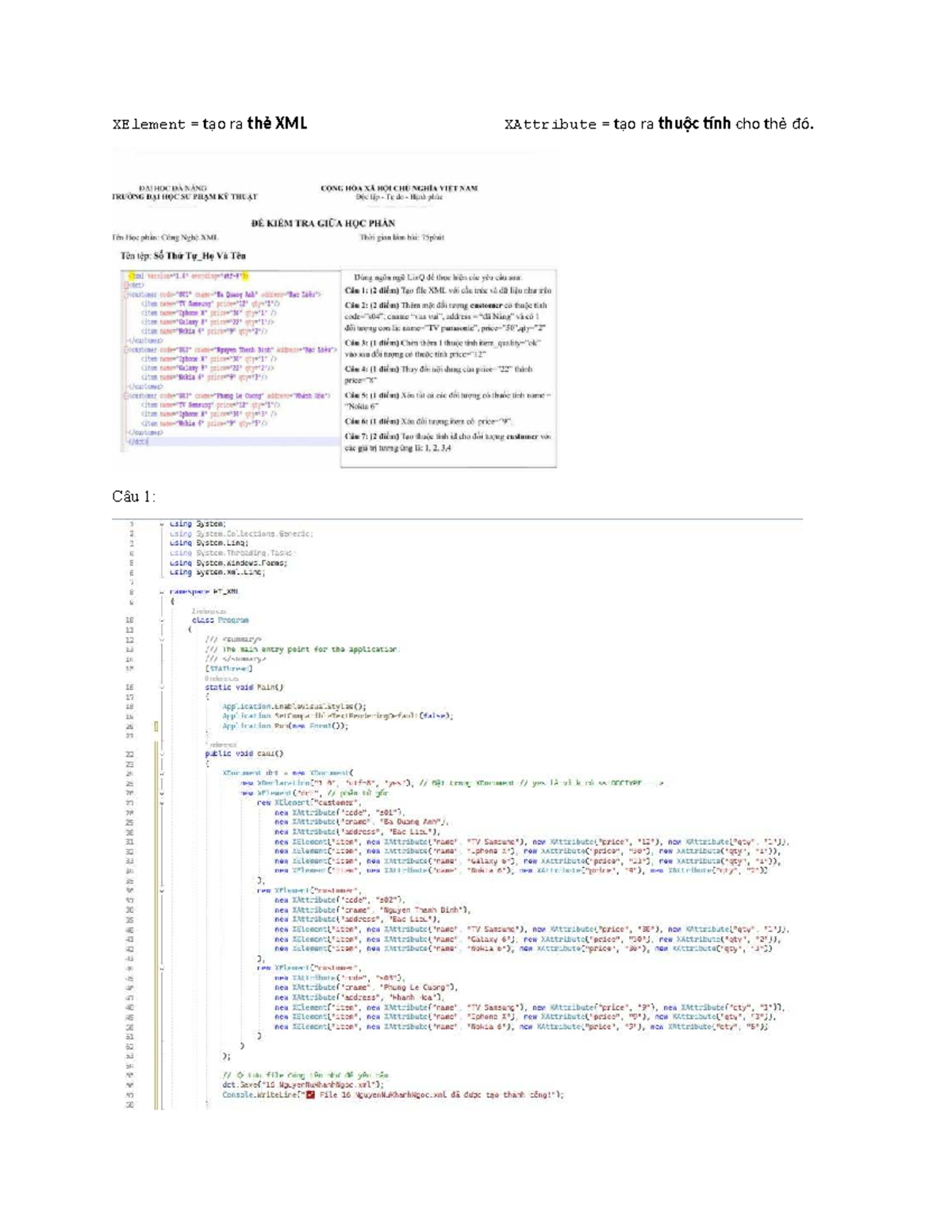This screenshot has height=1232, width=952.
Task: Click the 'public void cau1()' signature
Action: click(244, 754)
